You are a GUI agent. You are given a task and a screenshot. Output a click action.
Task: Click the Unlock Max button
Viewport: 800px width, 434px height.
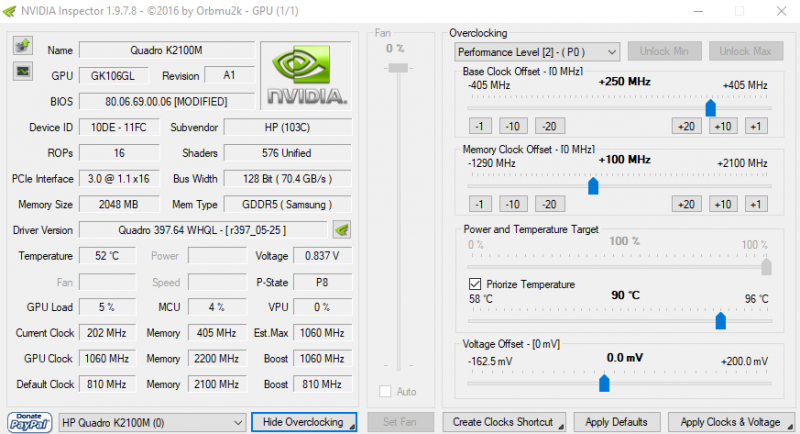point(745,52)
